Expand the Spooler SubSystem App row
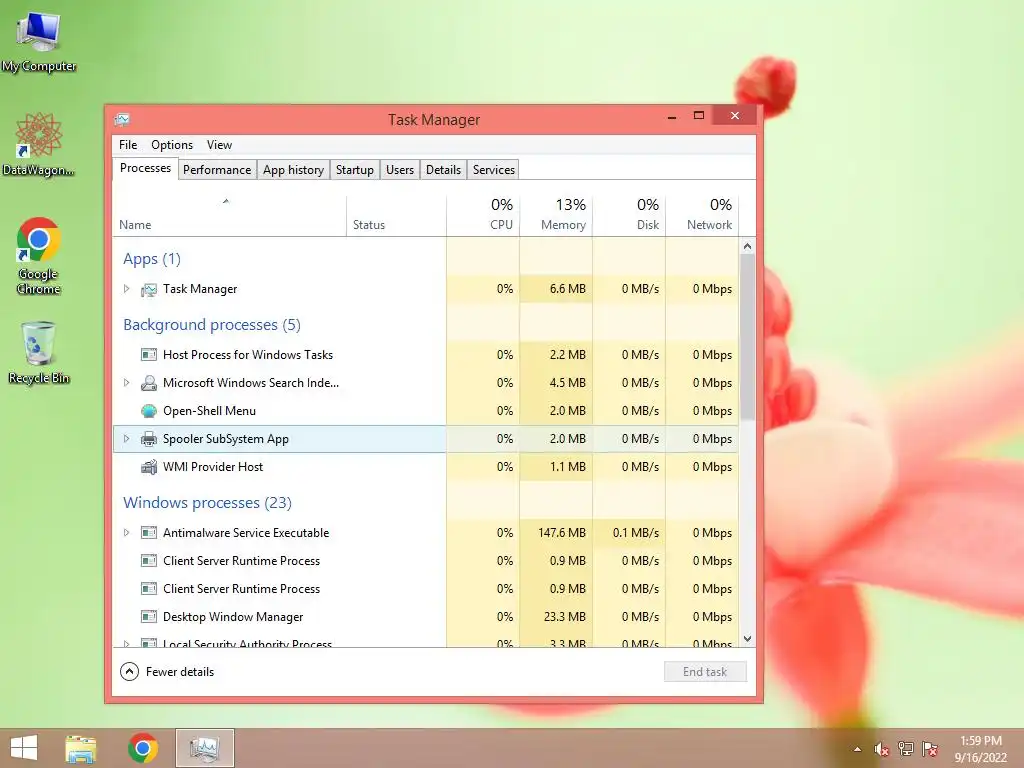The height and width of the screenshot is (768, 1024). click(127, 439)
